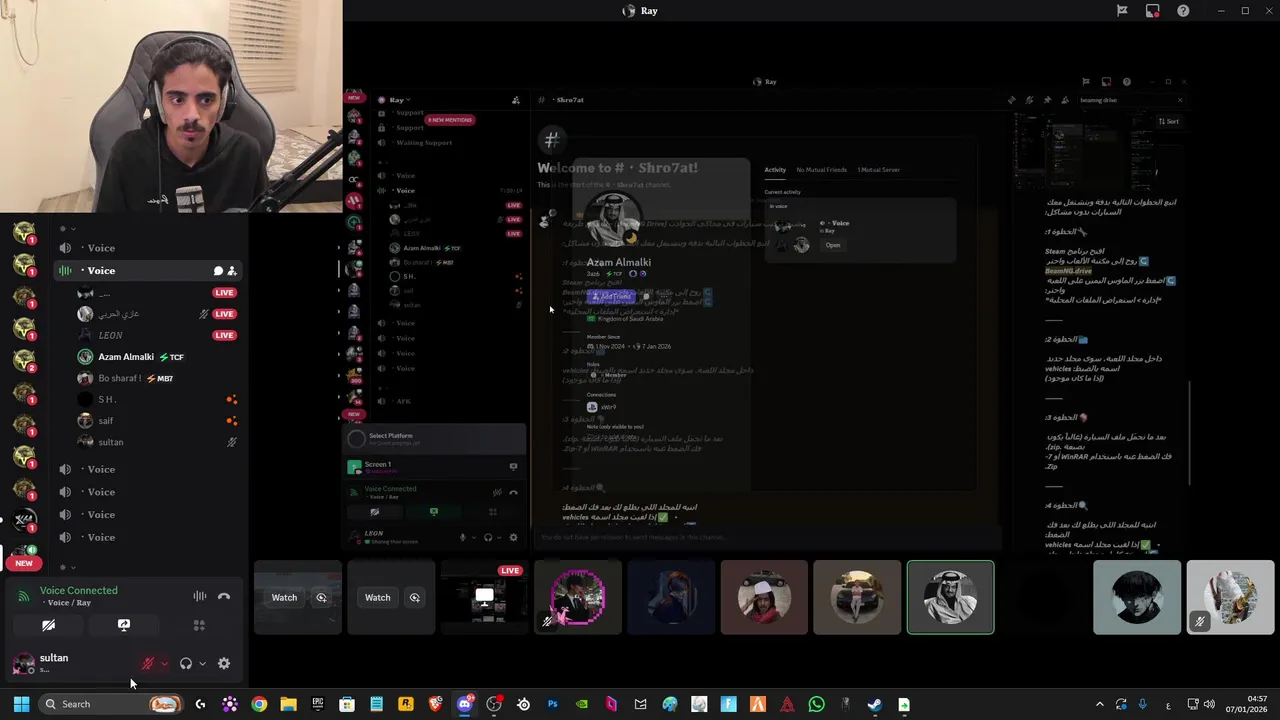Click Watch on the leftmost stream tile
This screenshot has height=720, width=1280.
click(x=284, y=598)
